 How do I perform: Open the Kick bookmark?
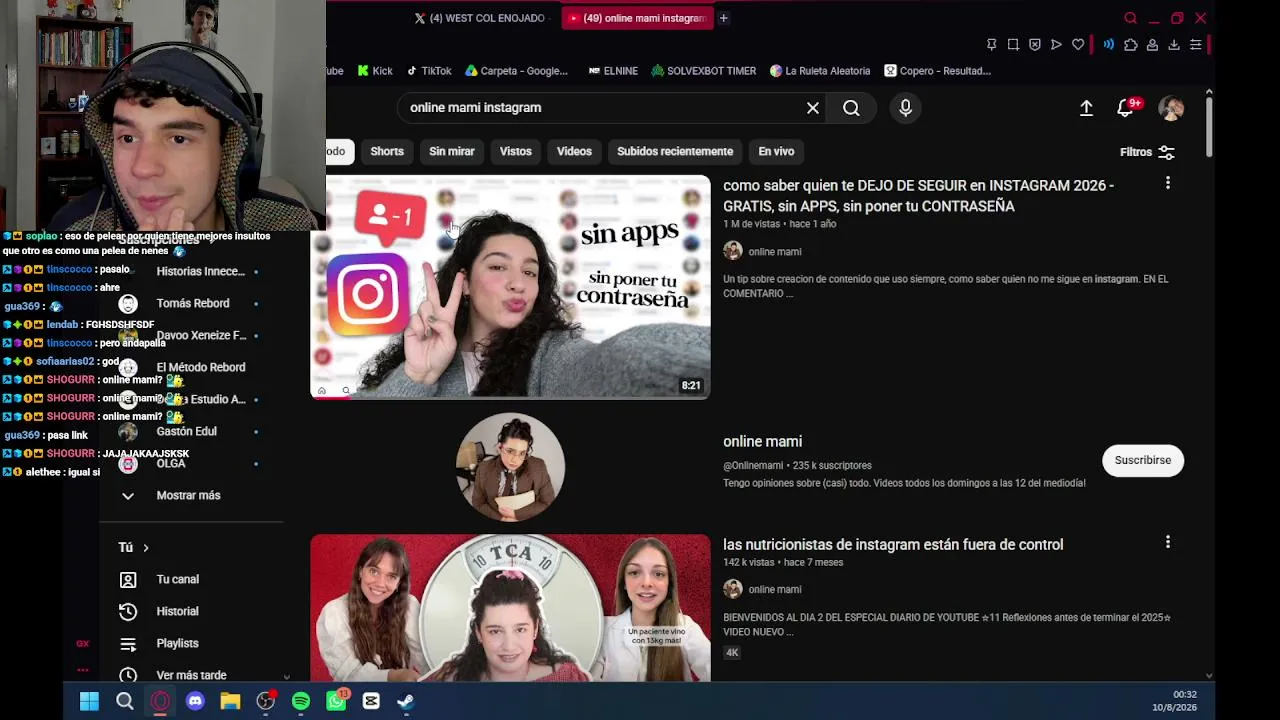click(374, 71)
